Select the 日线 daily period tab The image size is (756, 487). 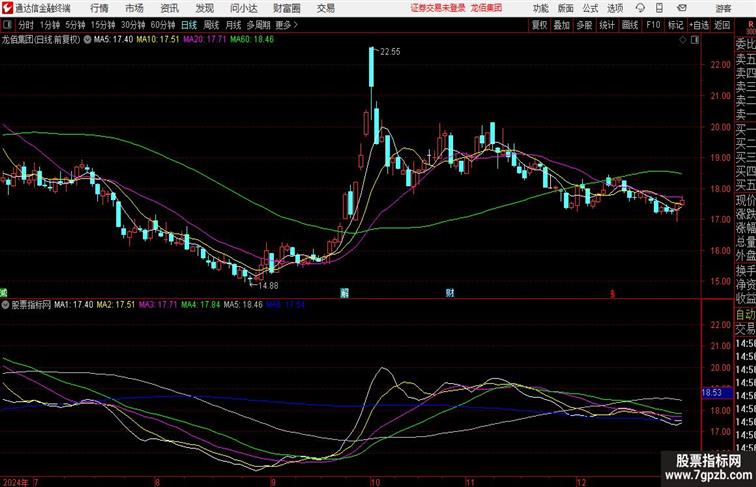(189, 25)
